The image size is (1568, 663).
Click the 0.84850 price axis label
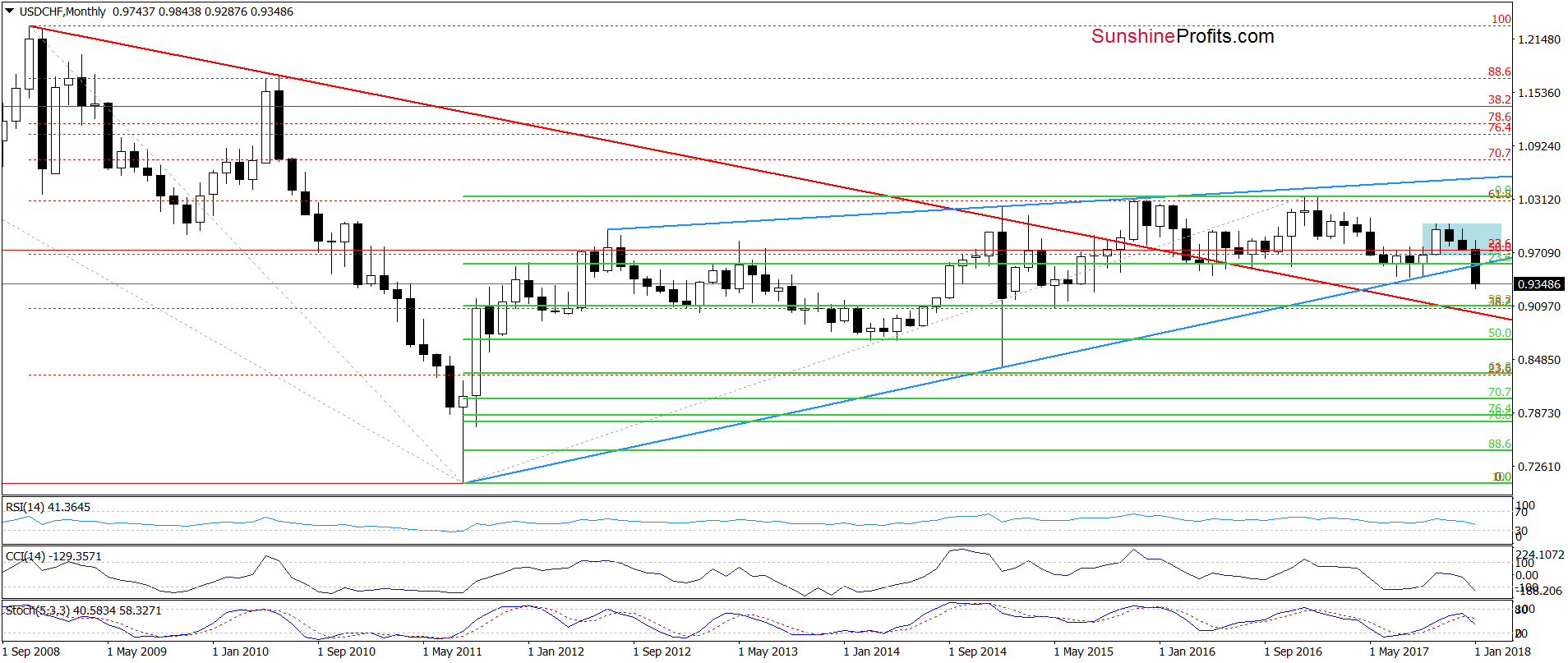tap(1539, 360)
